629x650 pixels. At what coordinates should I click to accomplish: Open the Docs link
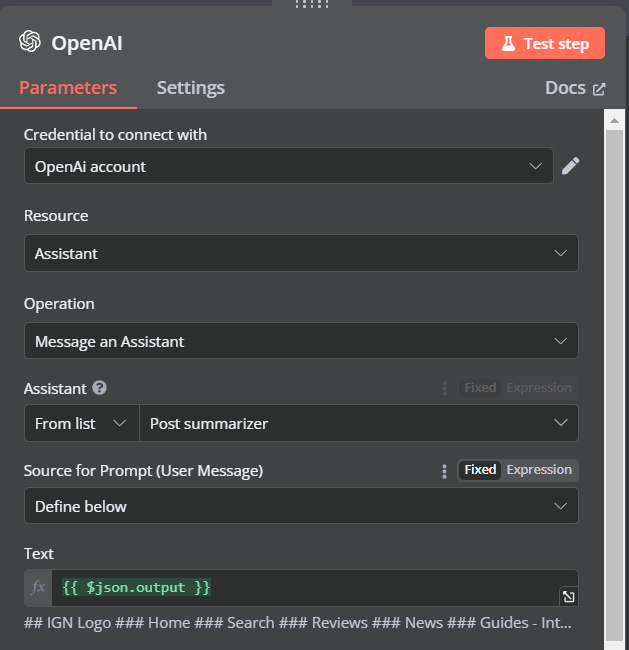tap(575, 88)
